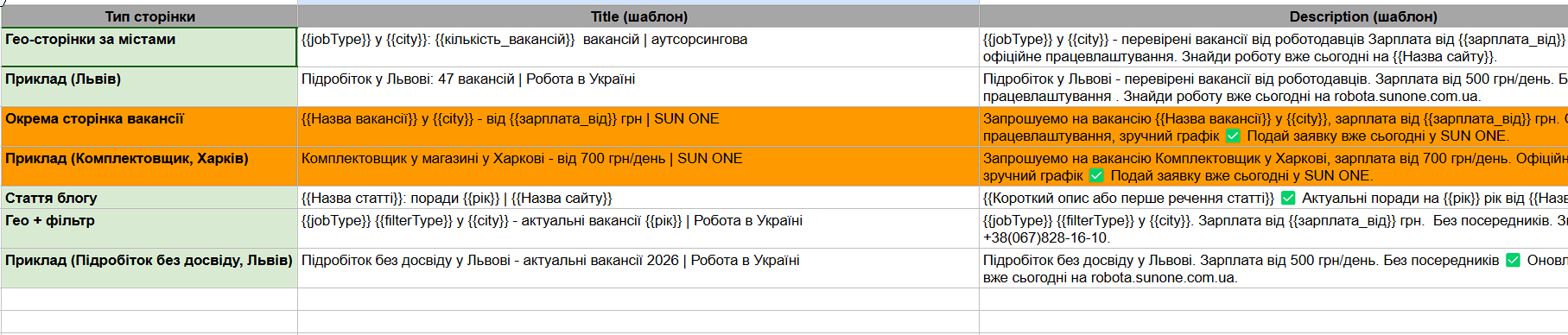Screen dimensions: 1568x335
Task: Select the 'Description (шаблон)' header cell
Action: click(x=1273, y=16)
